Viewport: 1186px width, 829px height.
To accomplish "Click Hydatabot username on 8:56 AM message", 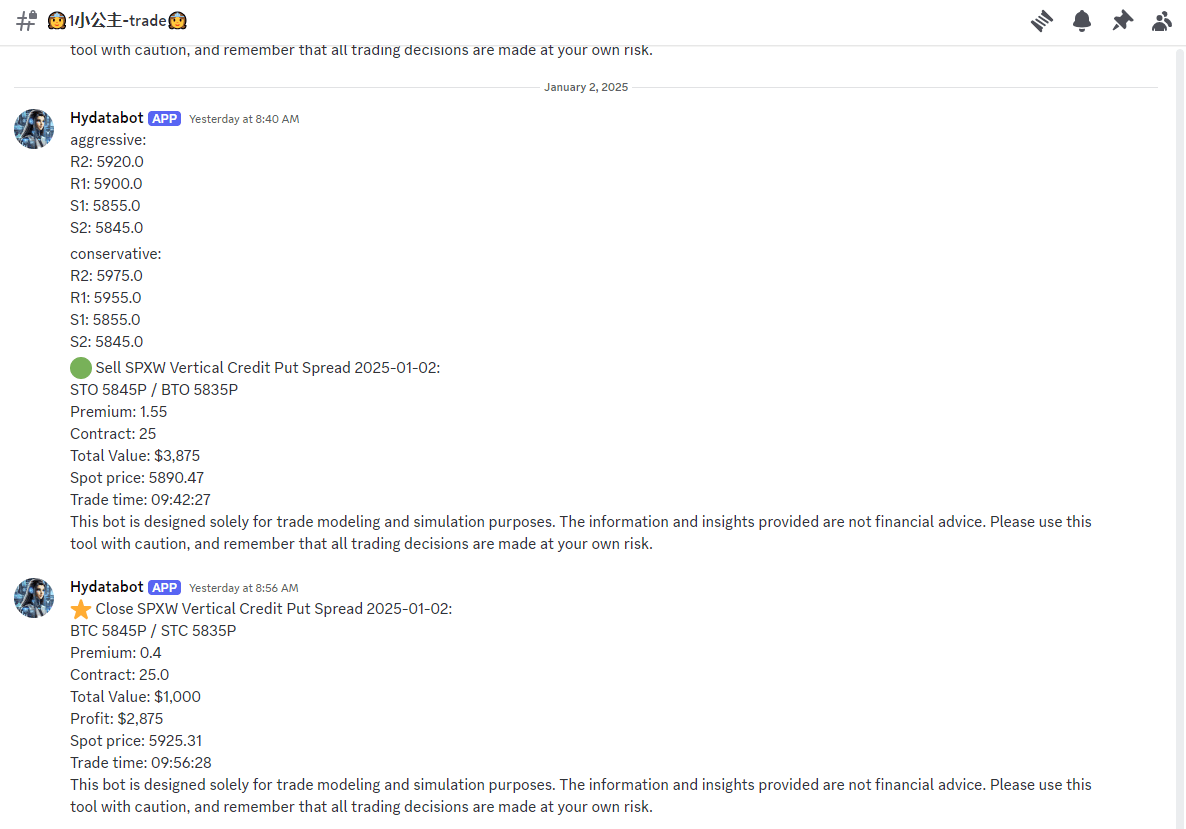I will click(x=107, y=587).
